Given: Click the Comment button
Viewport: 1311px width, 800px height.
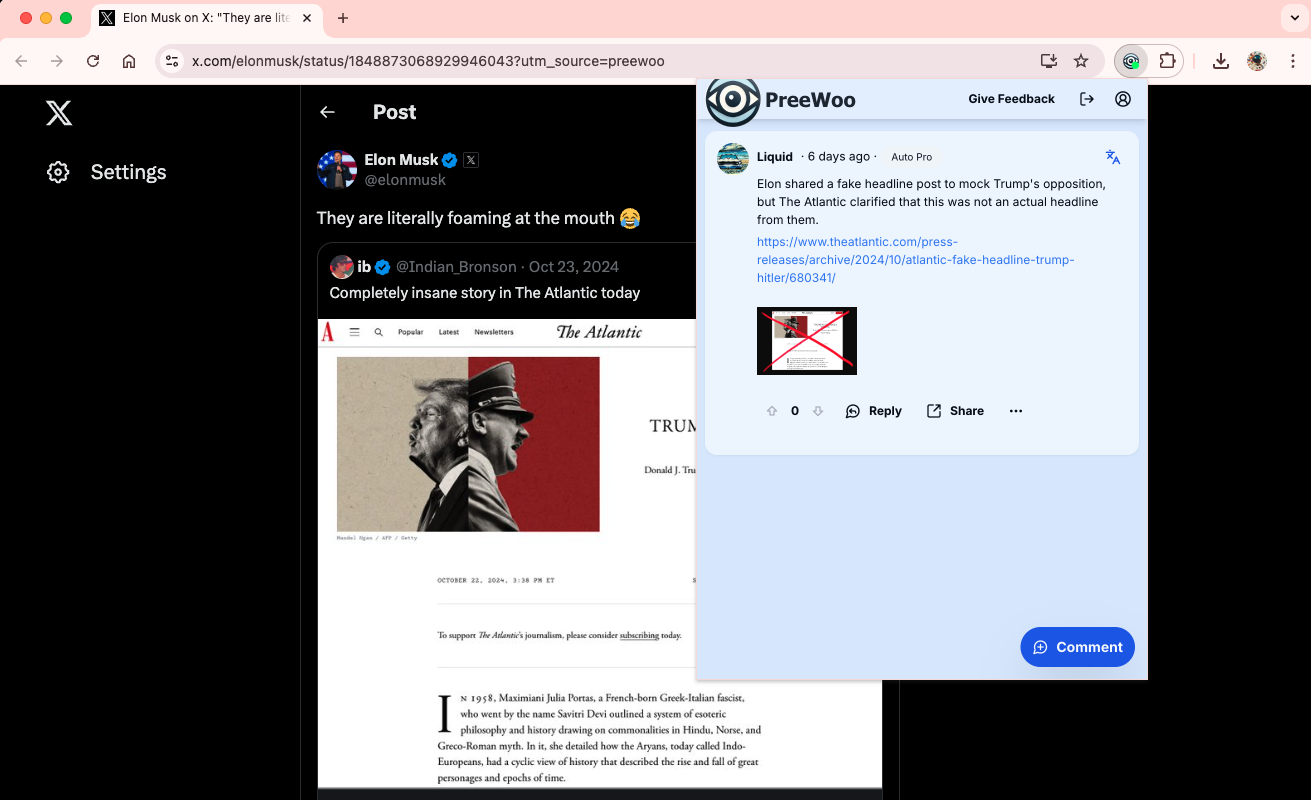Looking at the screenshot, I should pyautogui.click(x=1077, y=647).
